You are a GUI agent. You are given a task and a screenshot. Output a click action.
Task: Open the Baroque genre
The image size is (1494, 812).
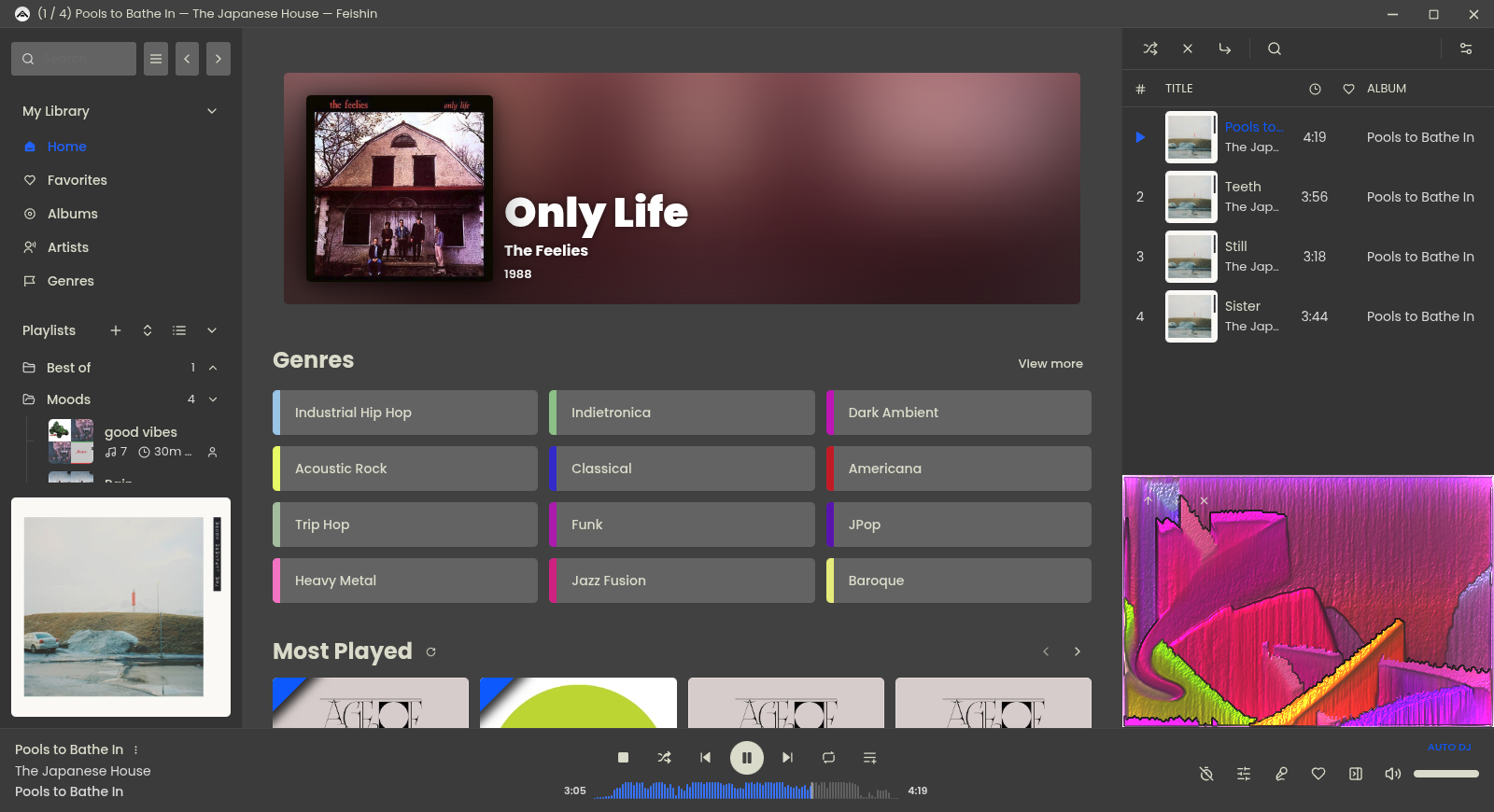tap(959, 581)
